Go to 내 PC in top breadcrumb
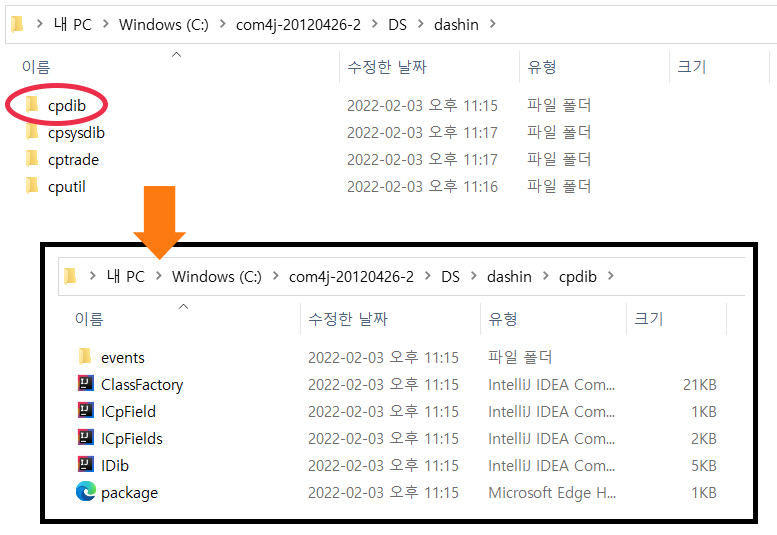777x535 pixels. pos(73,24)
